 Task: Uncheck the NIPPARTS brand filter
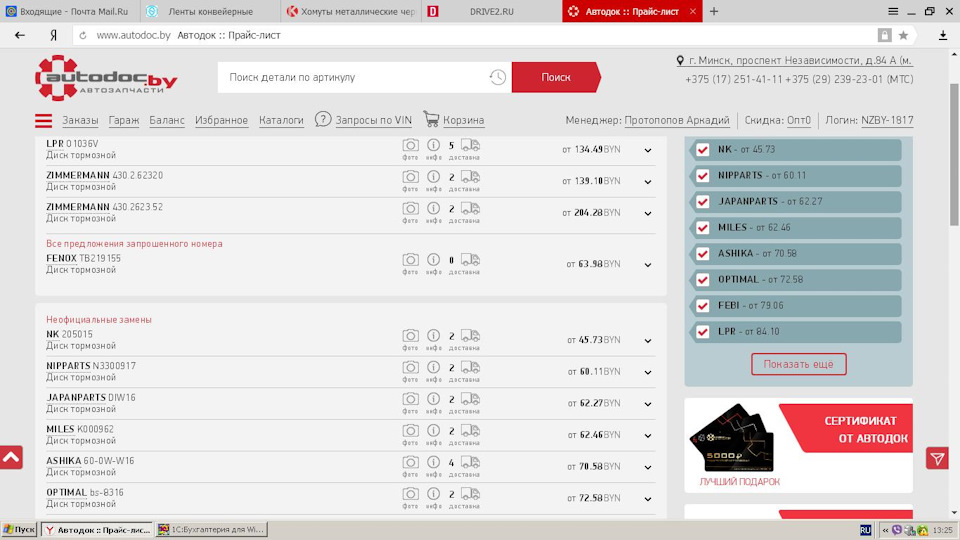[703, 176]
